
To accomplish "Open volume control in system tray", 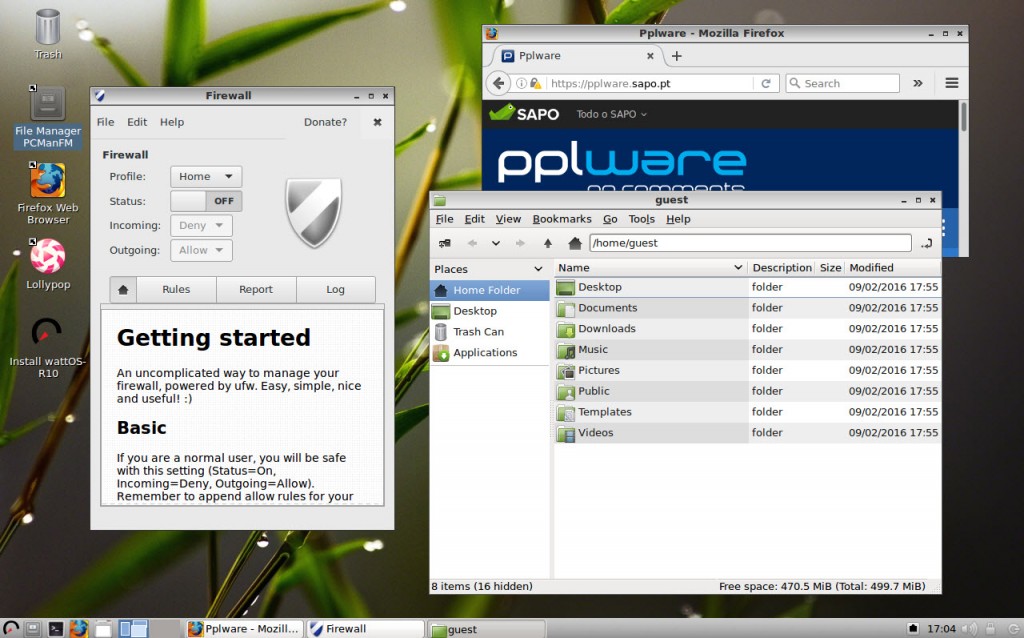I will [x=971, y=629].
